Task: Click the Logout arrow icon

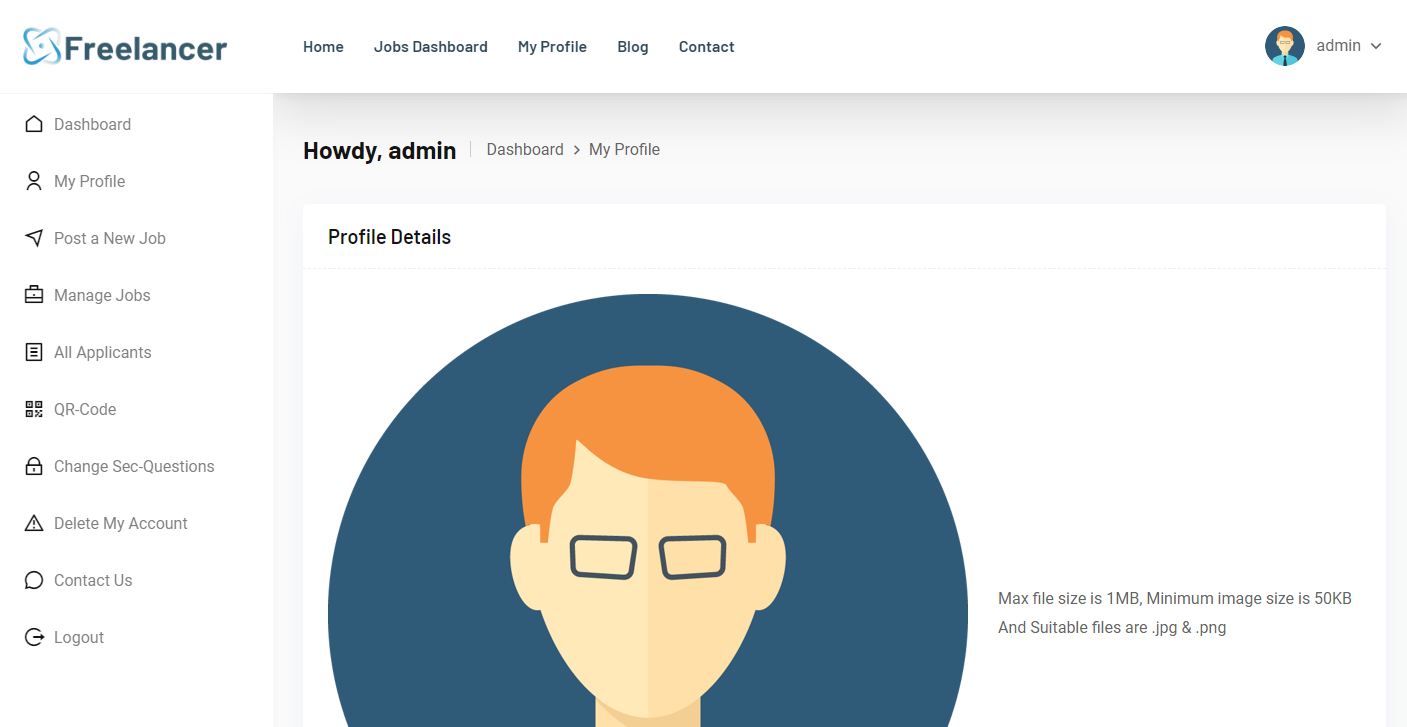Action: point(34,637)
